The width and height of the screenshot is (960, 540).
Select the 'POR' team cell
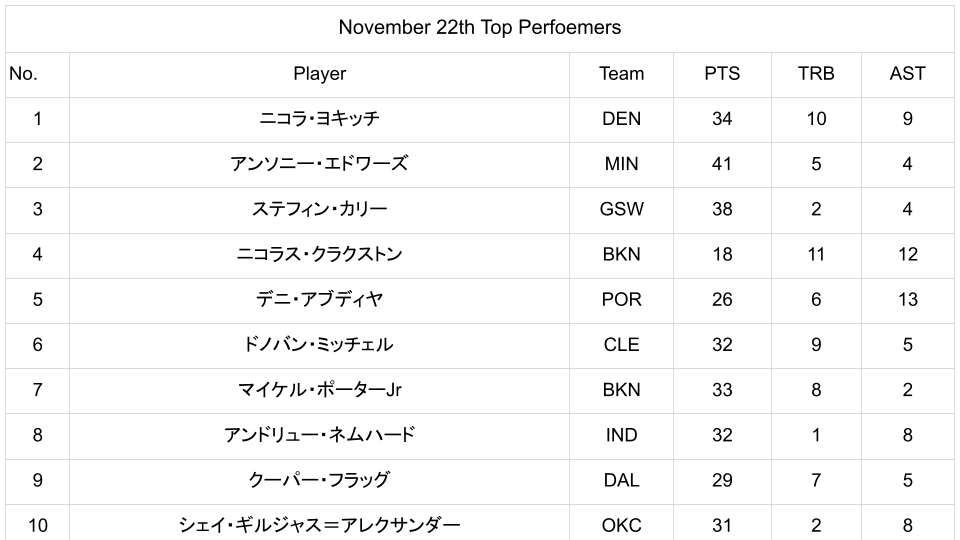point(621,299)
